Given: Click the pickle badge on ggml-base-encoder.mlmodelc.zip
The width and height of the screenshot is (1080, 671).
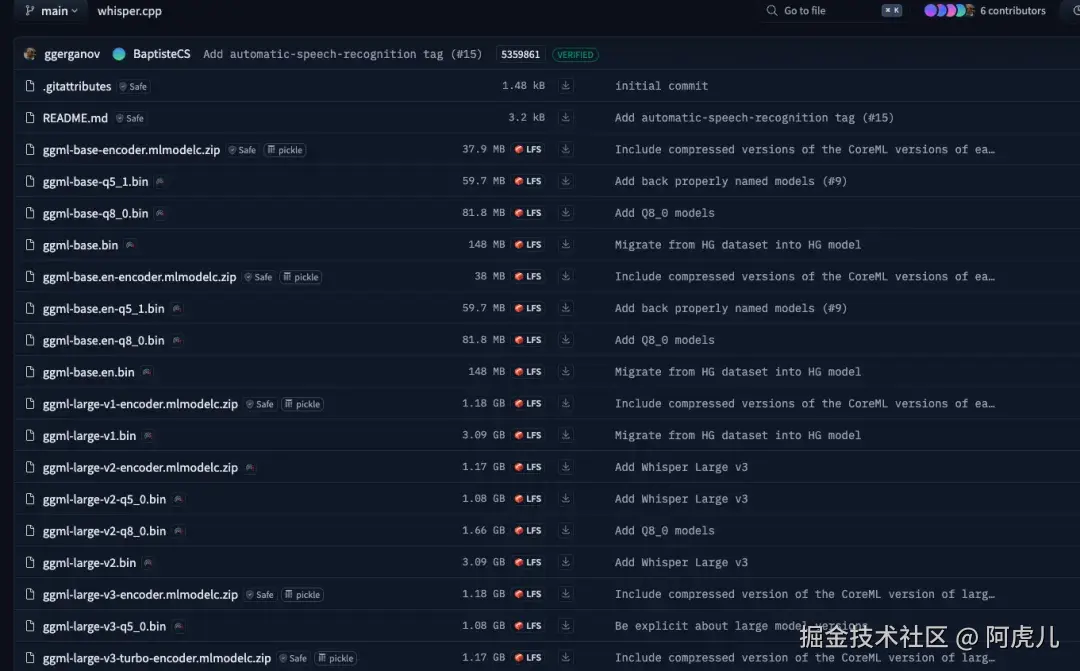Looking at the screenshot, I should (285, 149).
